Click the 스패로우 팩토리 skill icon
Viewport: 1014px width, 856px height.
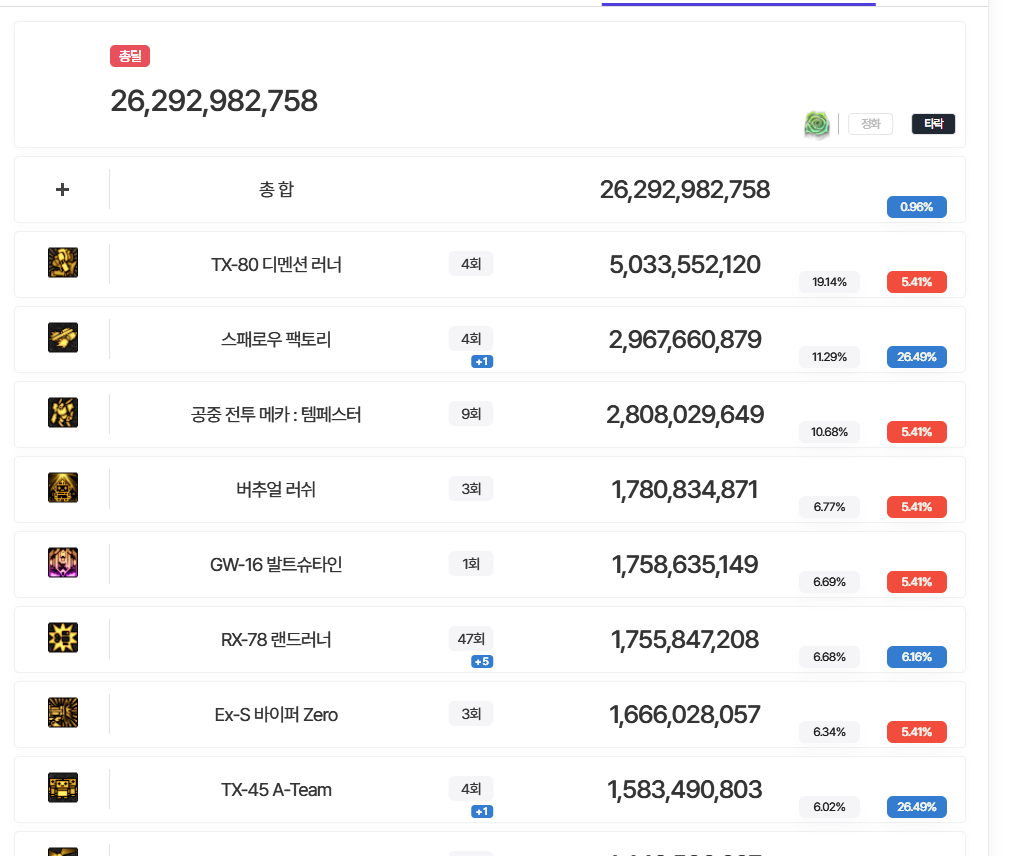[x=63, y=338]
